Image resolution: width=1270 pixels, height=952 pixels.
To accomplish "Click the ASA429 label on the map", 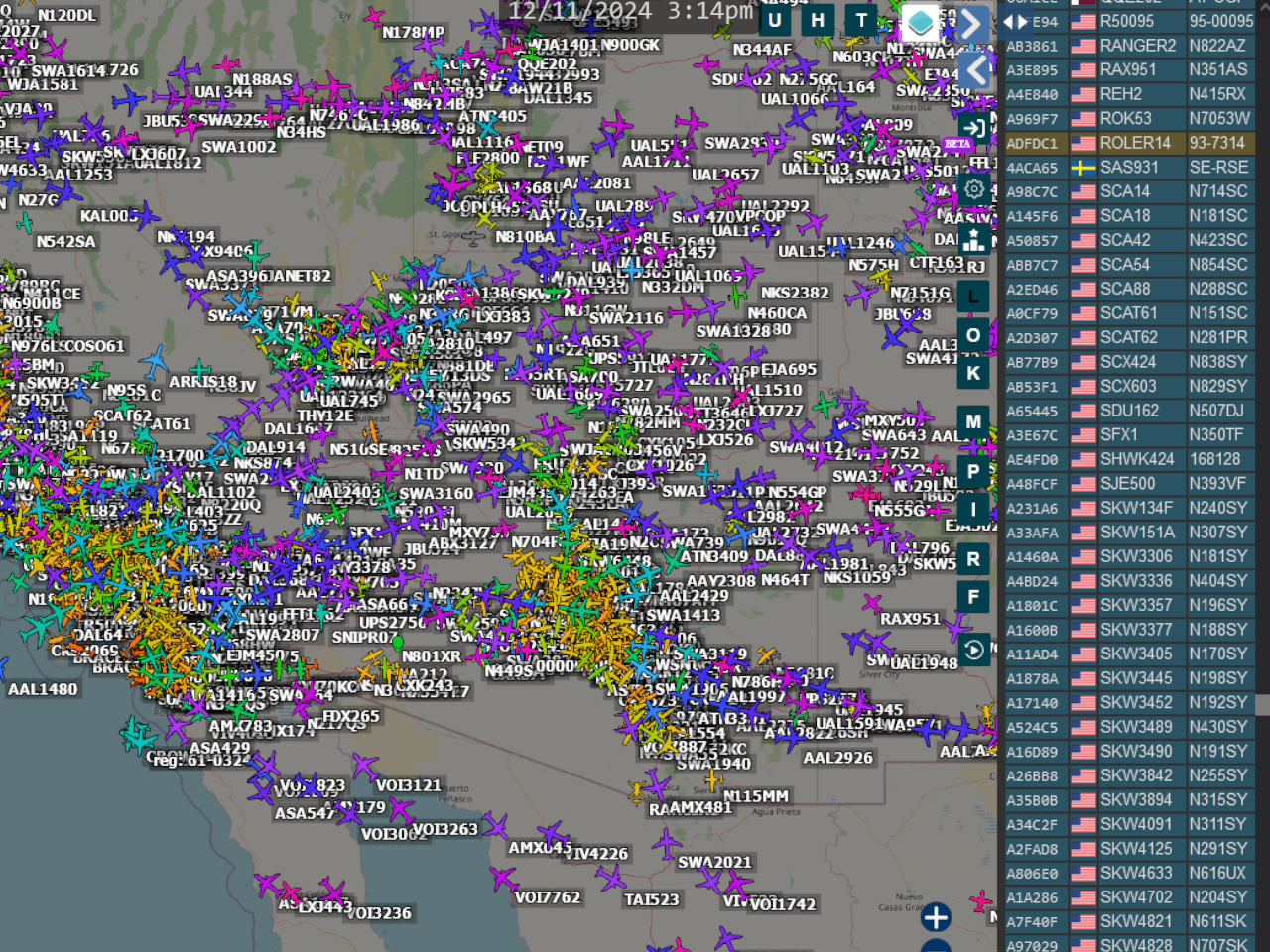I will coord(220,748).
